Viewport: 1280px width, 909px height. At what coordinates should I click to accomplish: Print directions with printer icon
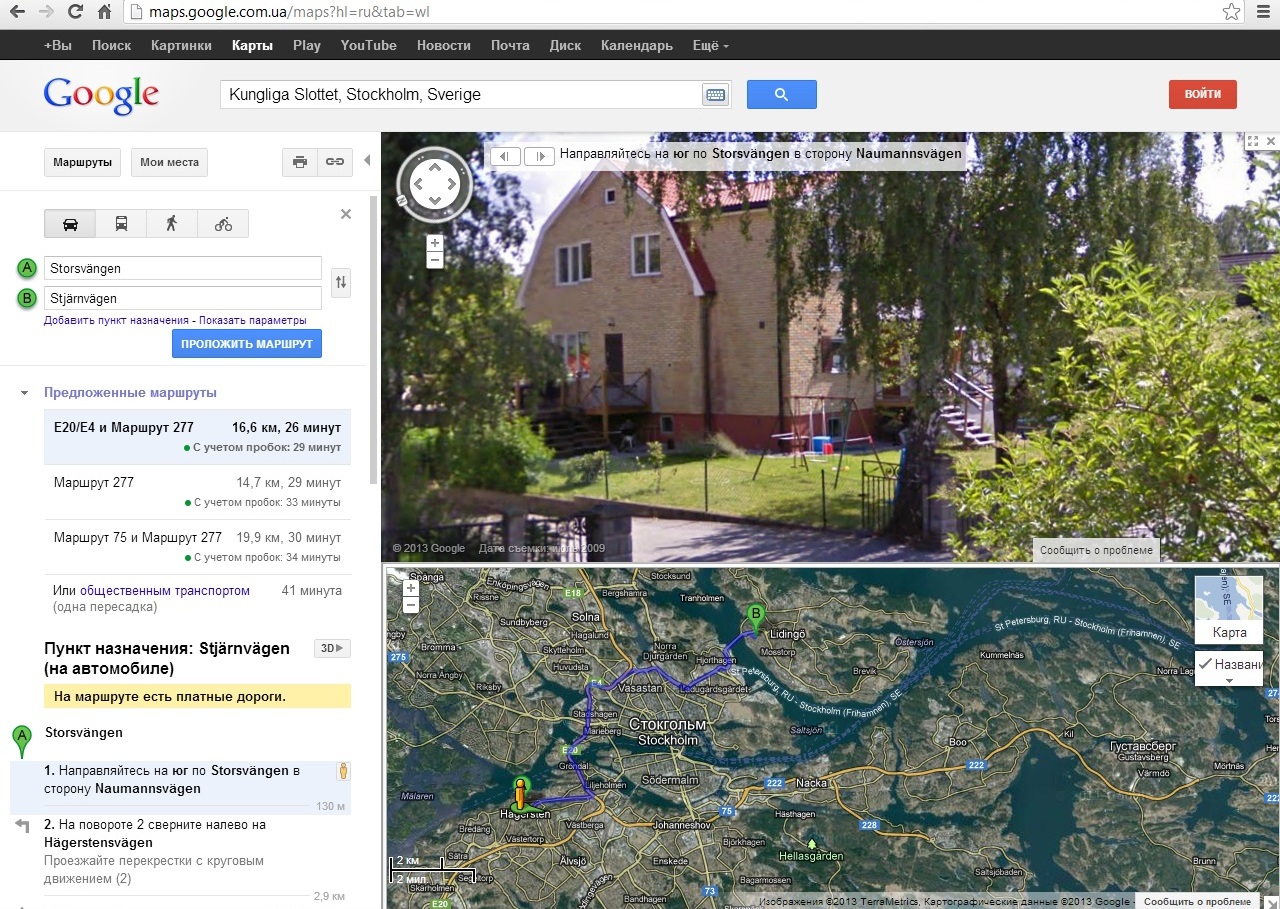point(300,162)
